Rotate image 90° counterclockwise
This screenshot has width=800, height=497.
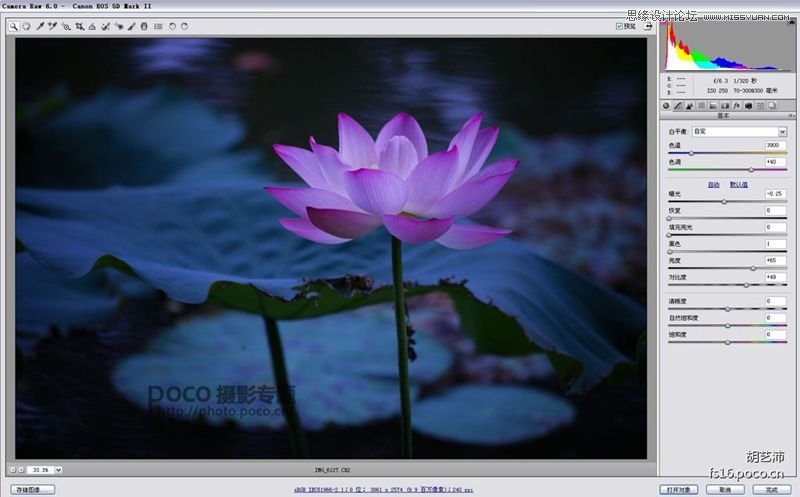pyautogui.click(x=172, y=26)
